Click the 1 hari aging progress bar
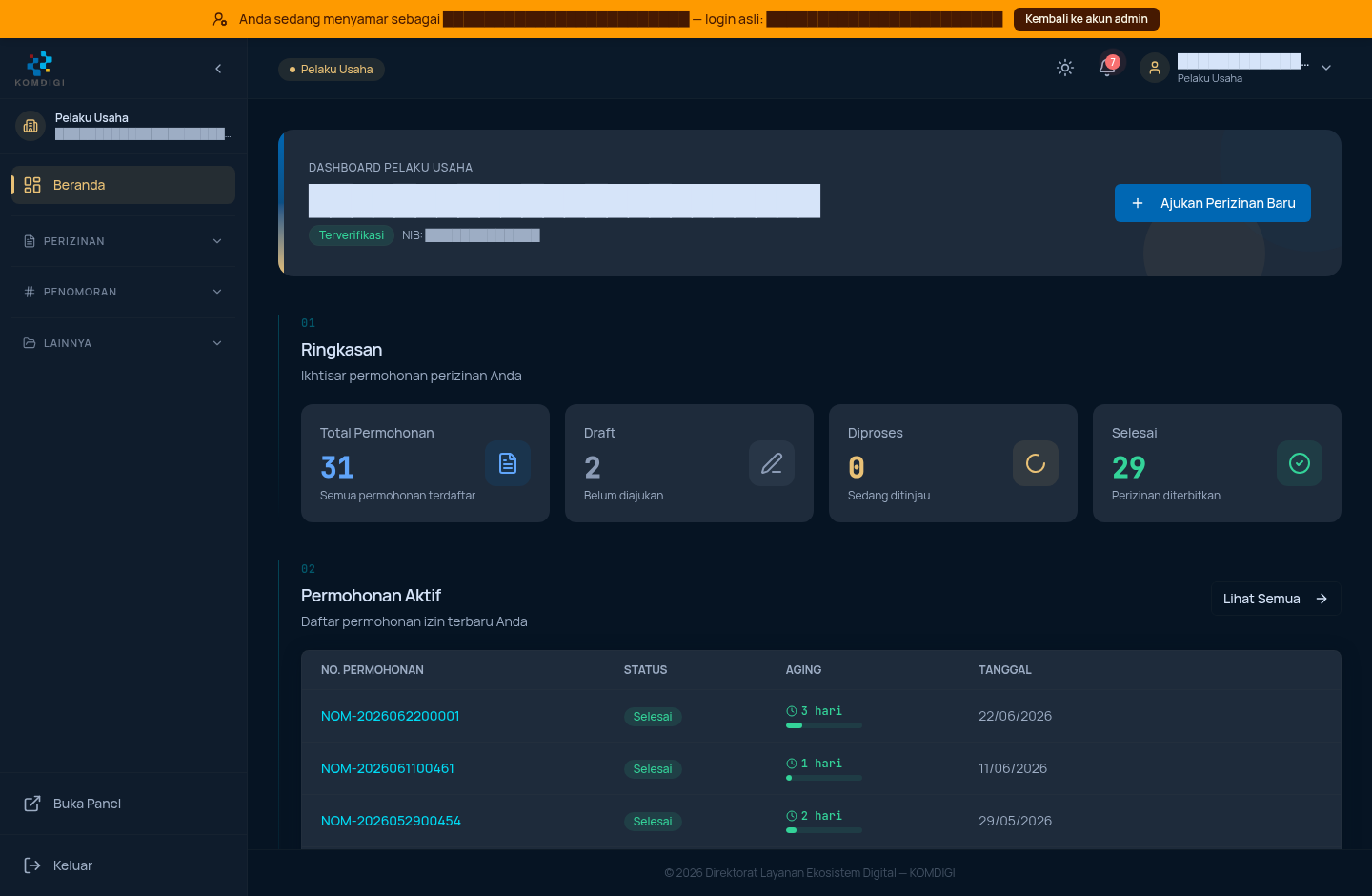 pos(824,778)
